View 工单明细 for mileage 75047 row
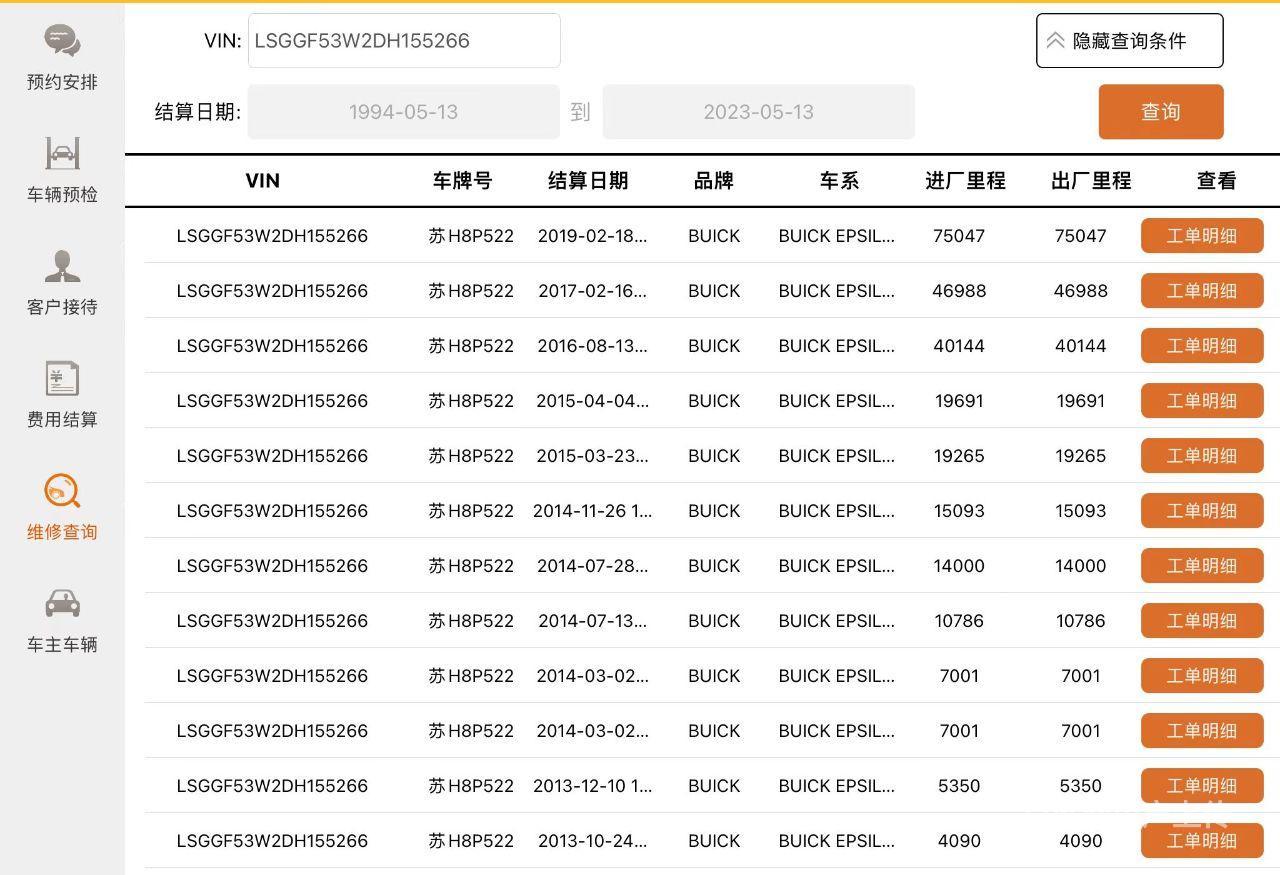Screen dimensions: 1280x875 pyautogui.click(x=1202, y=236)
